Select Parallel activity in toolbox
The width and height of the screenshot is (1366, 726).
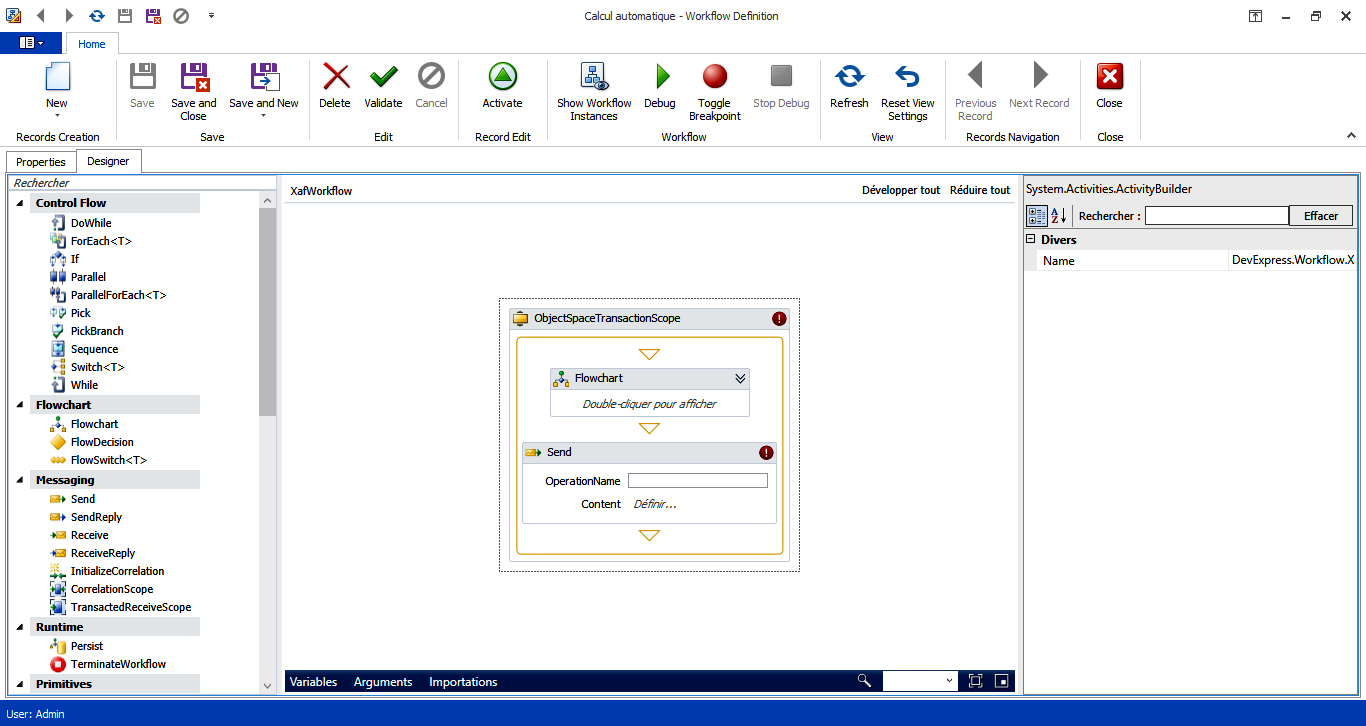78,277
